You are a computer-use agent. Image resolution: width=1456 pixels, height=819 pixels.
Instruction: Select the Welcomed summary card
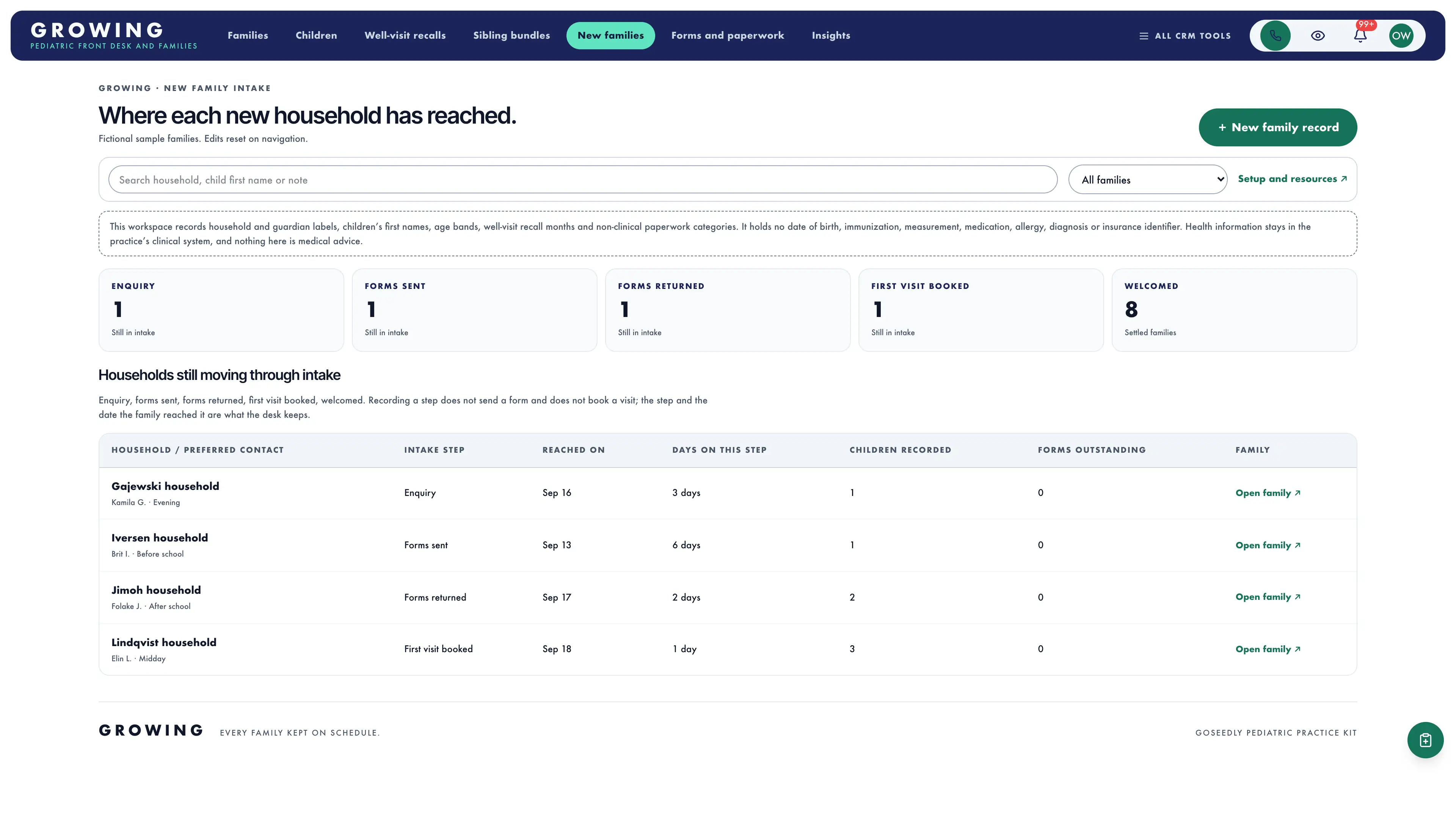pyautogui.click(x=1234, y=310)
